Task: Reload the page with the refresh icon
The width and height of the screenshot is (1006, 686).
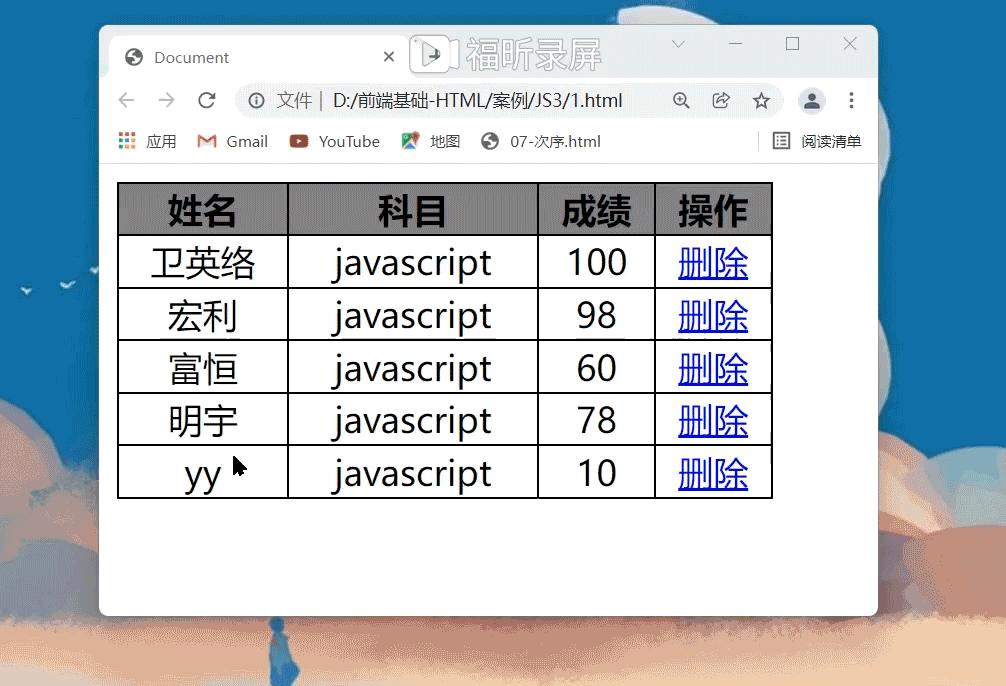Action: coord(207,100)
